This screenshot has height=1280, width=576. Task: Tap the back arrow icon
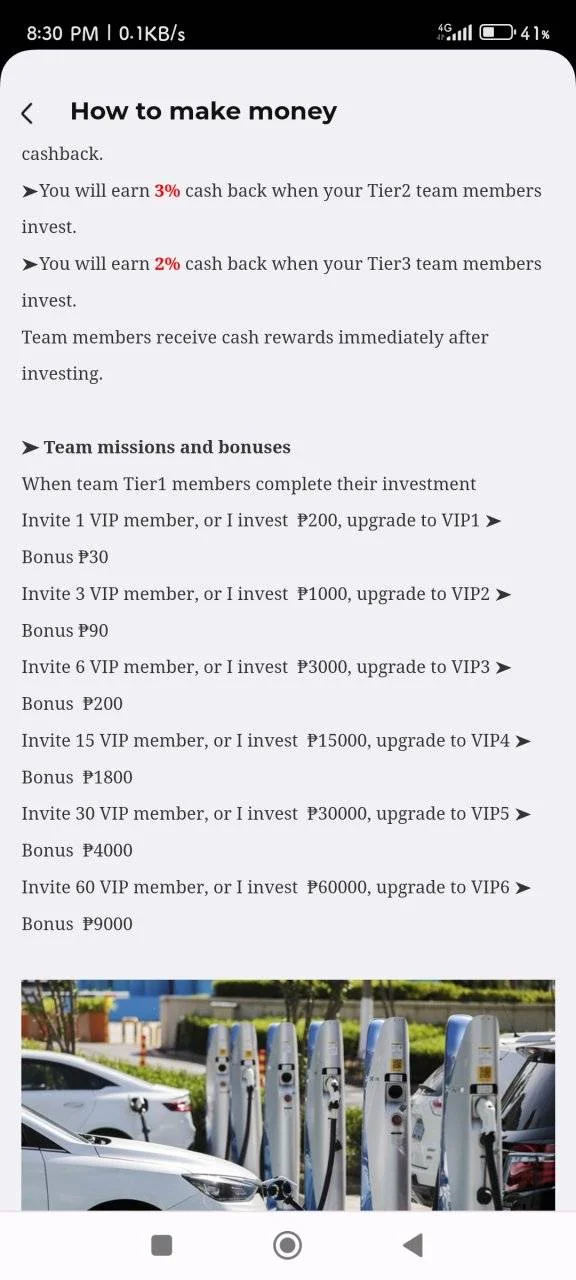point(28,113)
